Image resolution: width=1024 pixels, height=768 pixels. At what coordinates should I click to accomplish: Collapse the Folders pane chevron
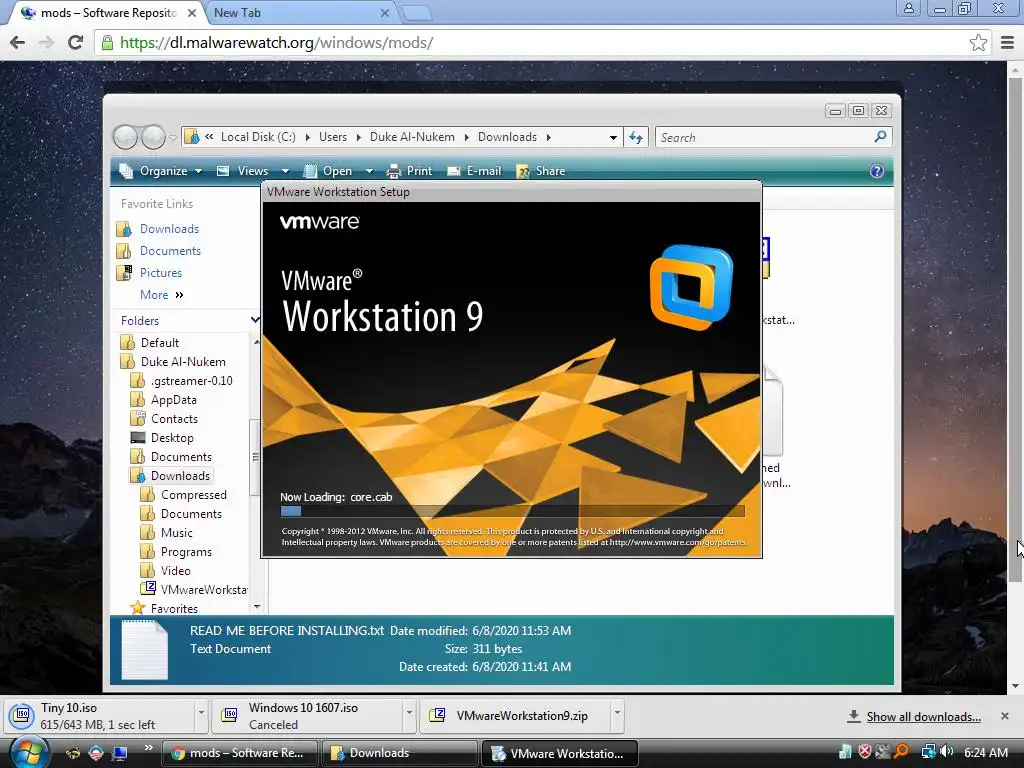click(255, 320)
